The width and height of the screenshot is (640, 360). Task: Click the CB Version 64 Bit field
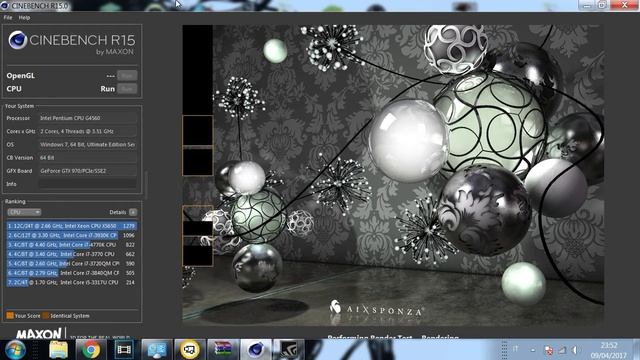pyautogui.click(x=87, y=158)
